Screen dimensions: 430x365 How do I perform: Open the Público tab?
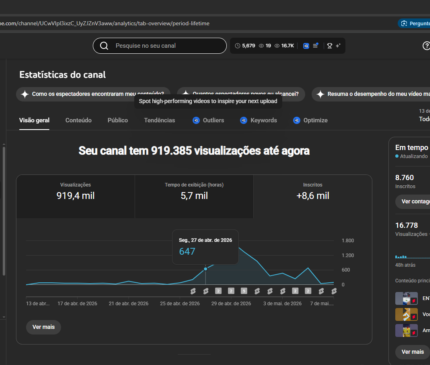(x=118, y=120)
